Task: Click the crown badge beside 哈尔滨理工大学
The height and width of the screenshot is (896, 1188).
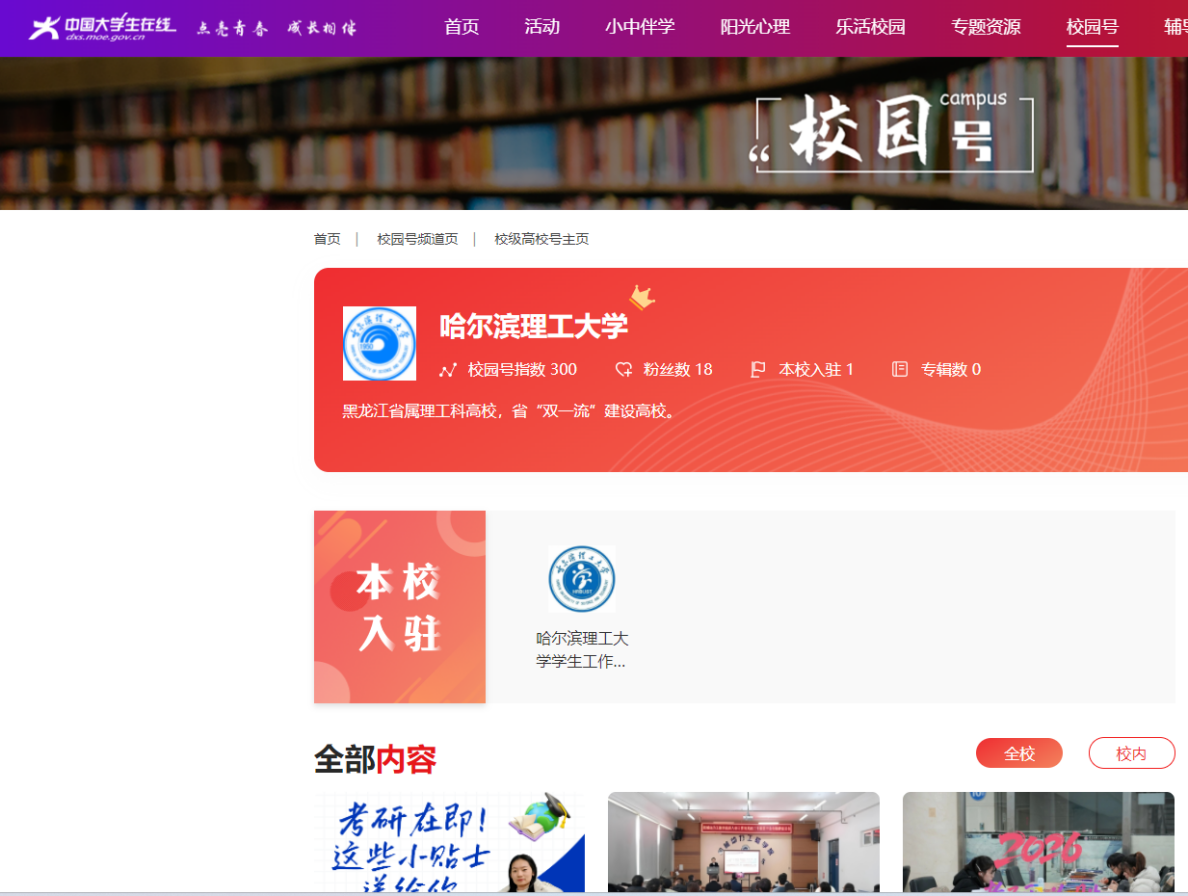Action: (641, 297)
